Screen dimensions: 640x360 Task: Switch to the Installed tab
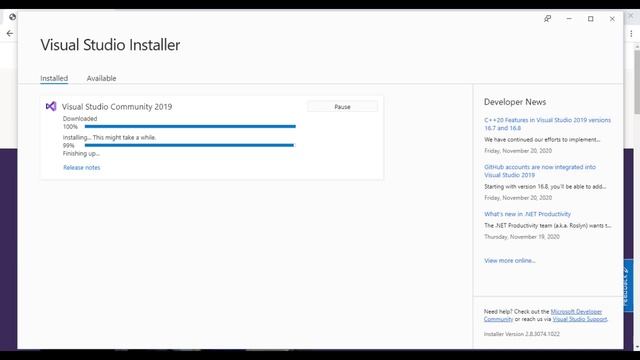[x=54, y=78]
